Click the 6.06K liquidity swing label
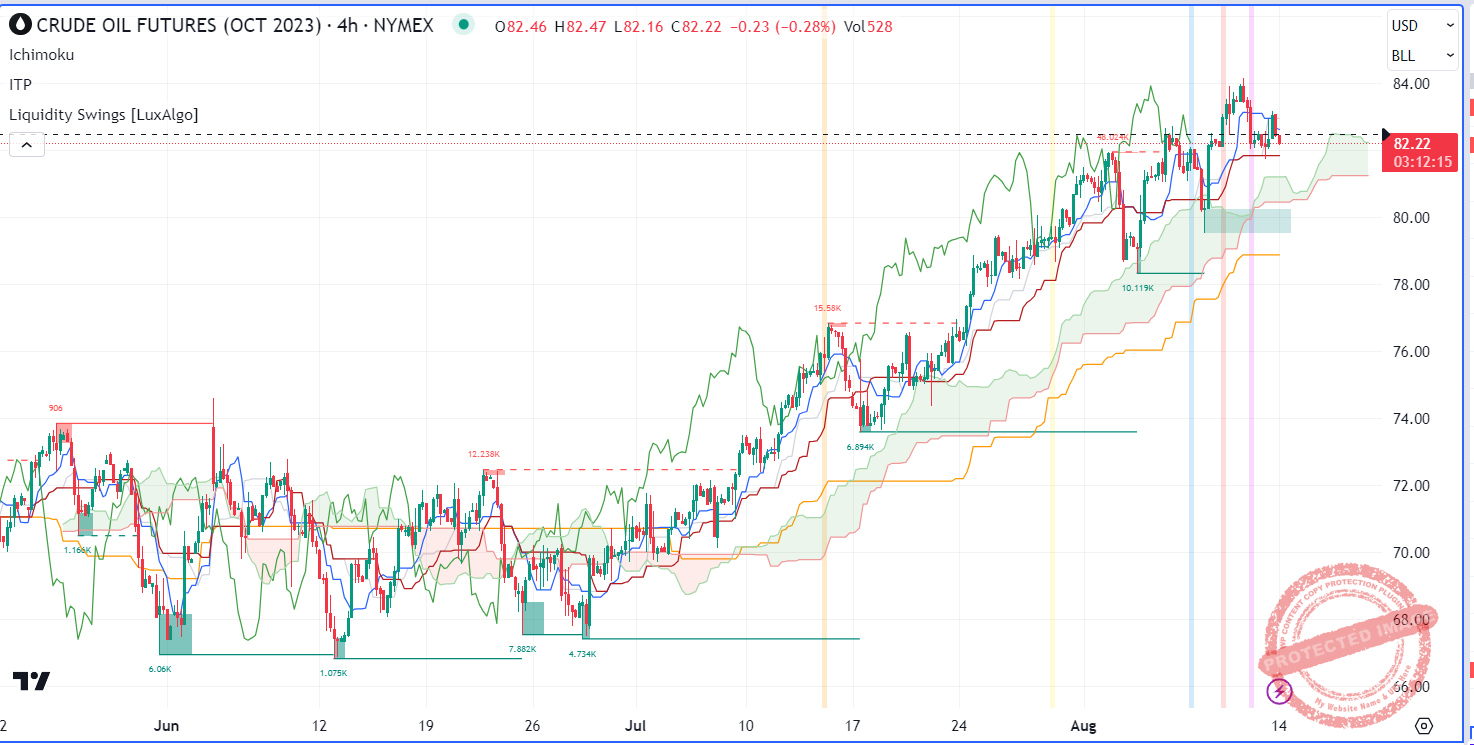This screenshot has height=745, width=1474. (x=160, y=668)
